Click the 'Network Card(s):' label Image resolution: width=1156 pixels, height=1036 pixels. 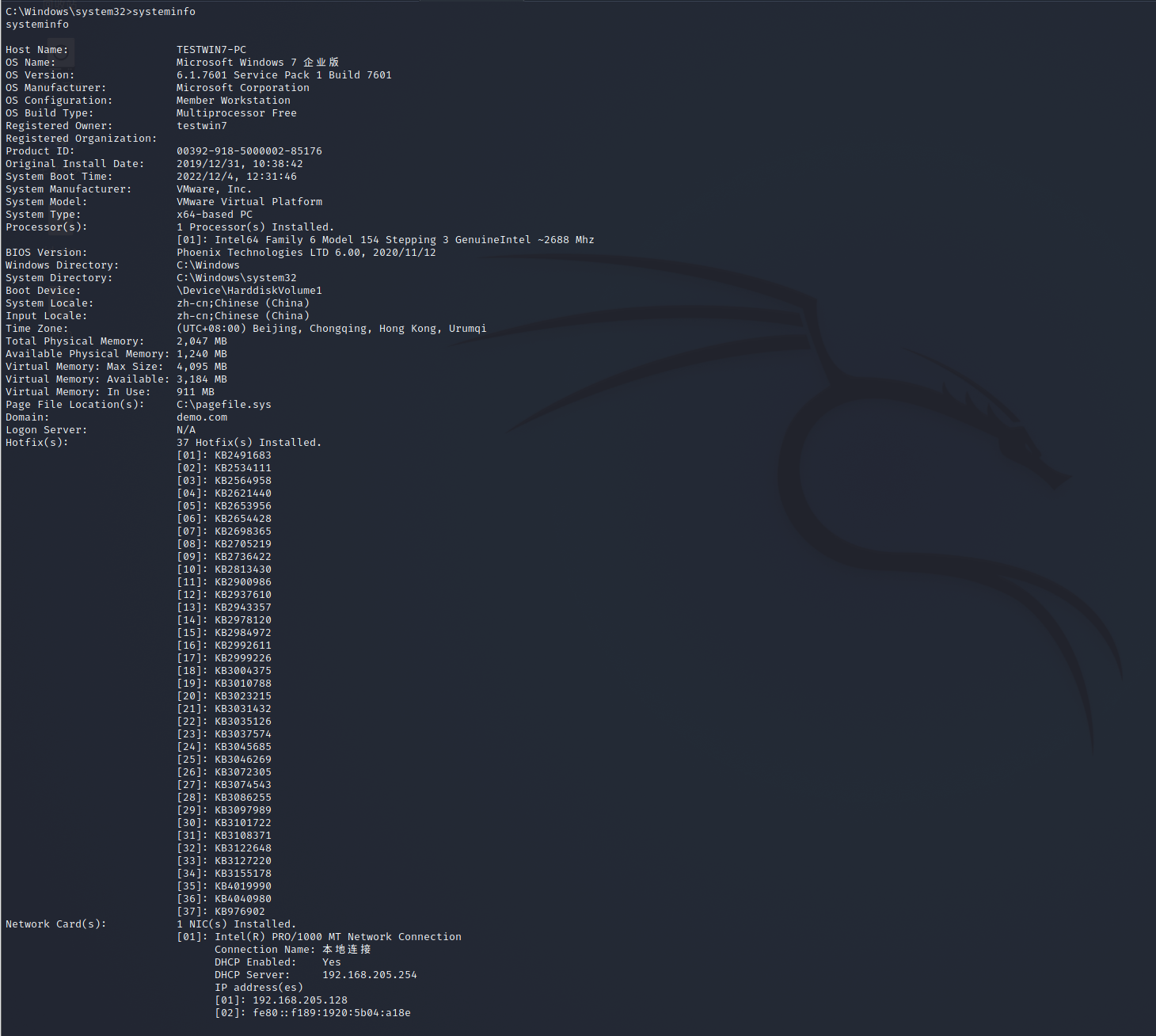tap(56, 924)
